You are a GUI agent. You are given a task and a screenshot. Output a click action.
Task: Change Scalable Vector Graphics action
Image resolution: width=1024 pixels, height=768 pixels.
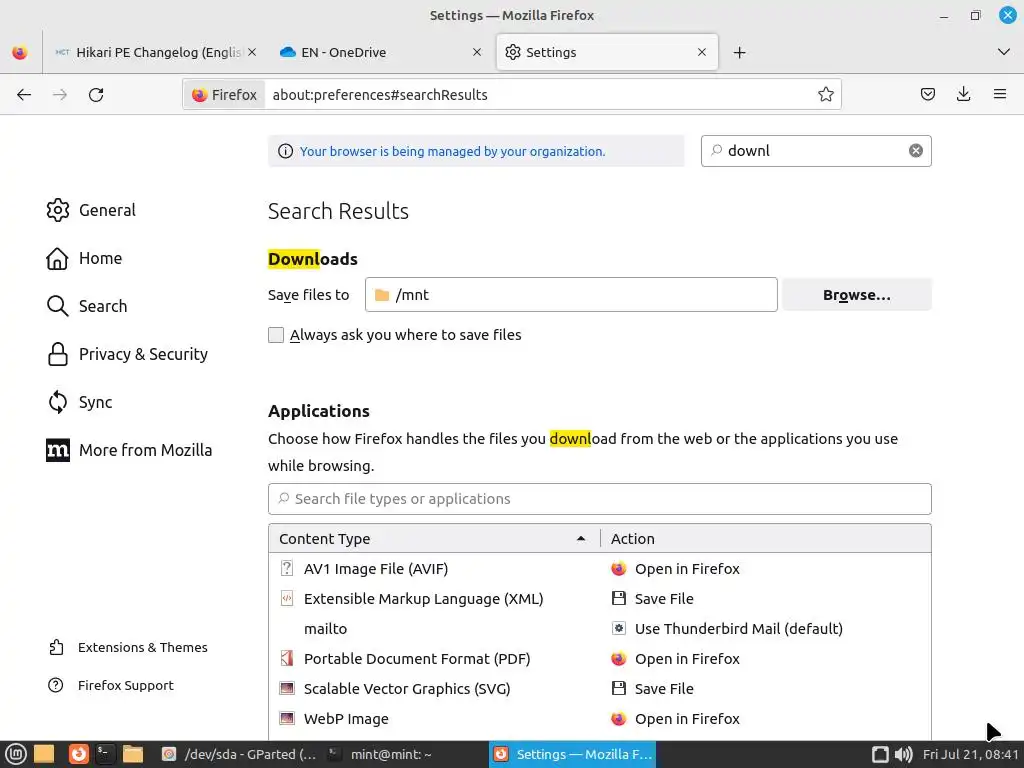[766, 689]
